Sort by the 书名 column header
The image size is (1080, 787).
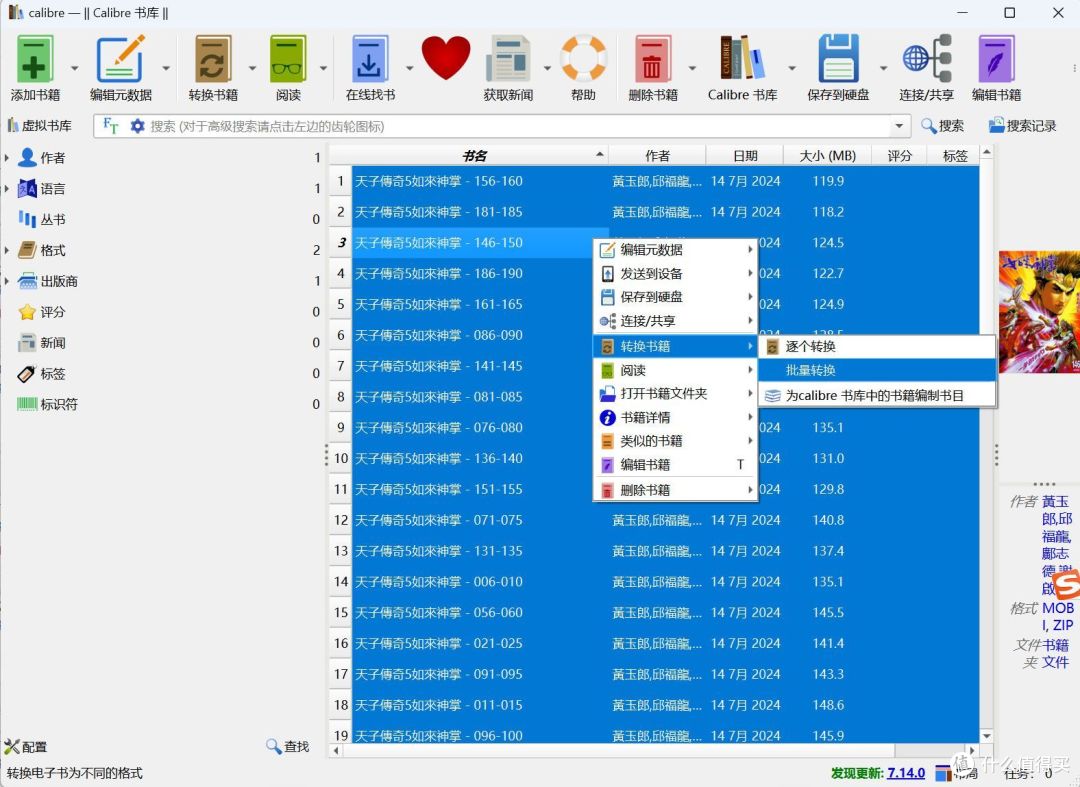474,156
